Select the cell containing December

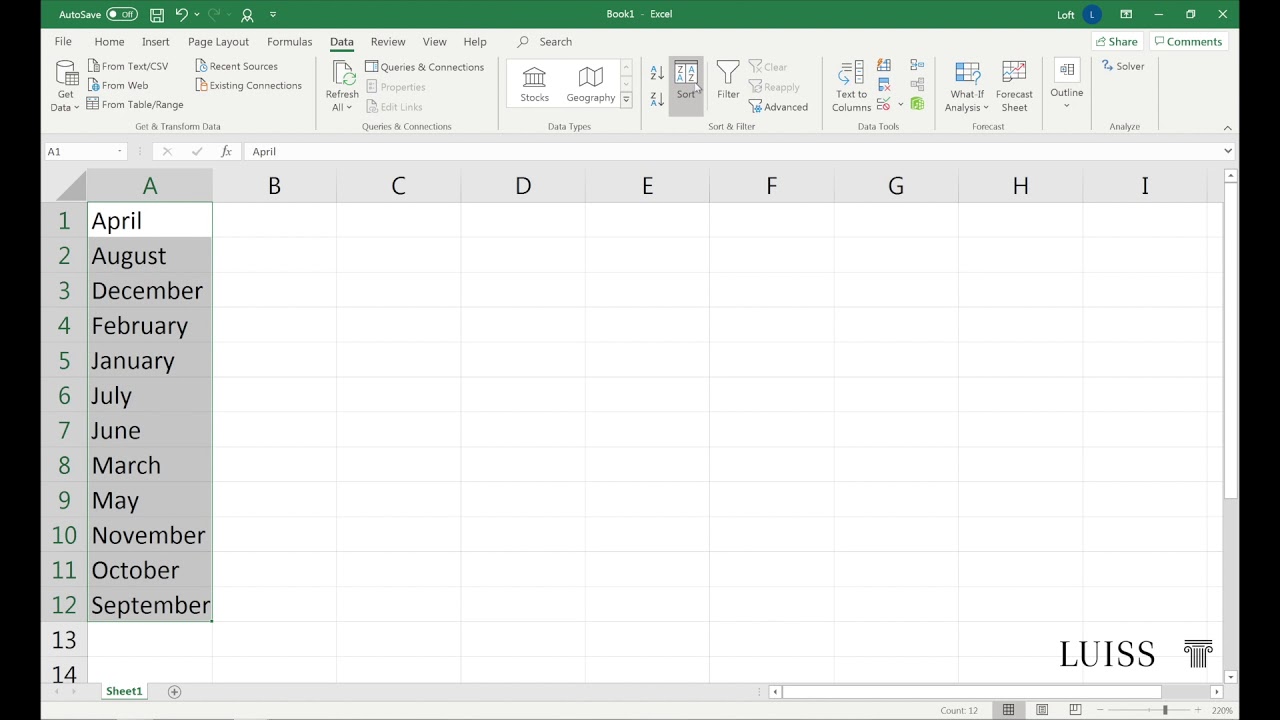[150, 291]
